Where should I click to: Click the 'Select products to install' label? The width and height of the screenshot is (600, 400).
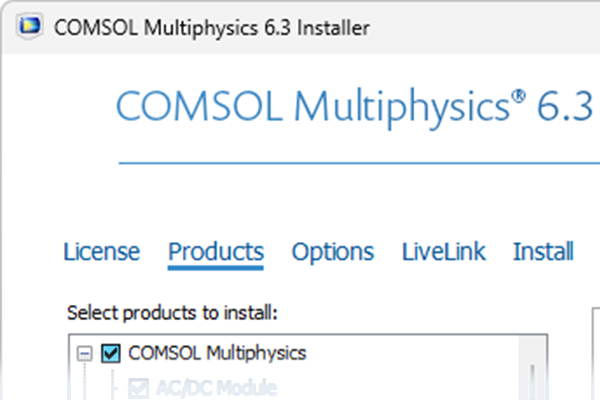171,313
